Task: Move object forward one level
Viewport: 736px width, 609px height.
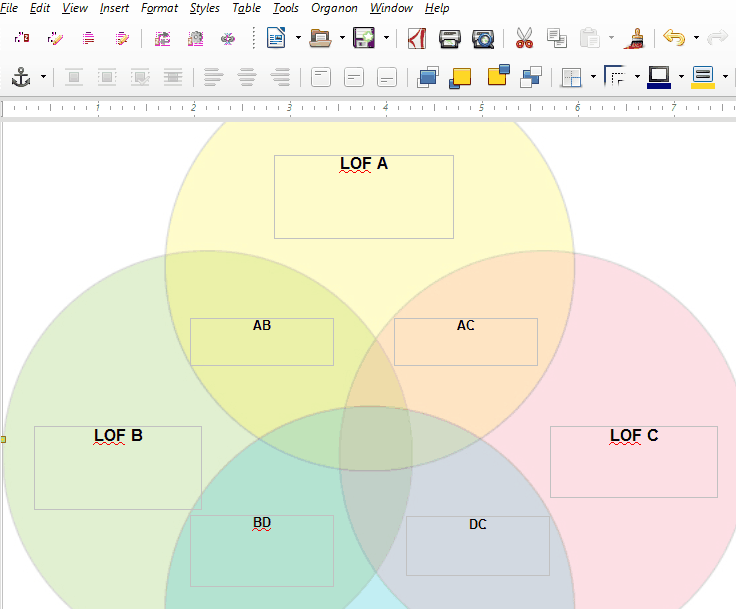Action: tap(460, 77)
